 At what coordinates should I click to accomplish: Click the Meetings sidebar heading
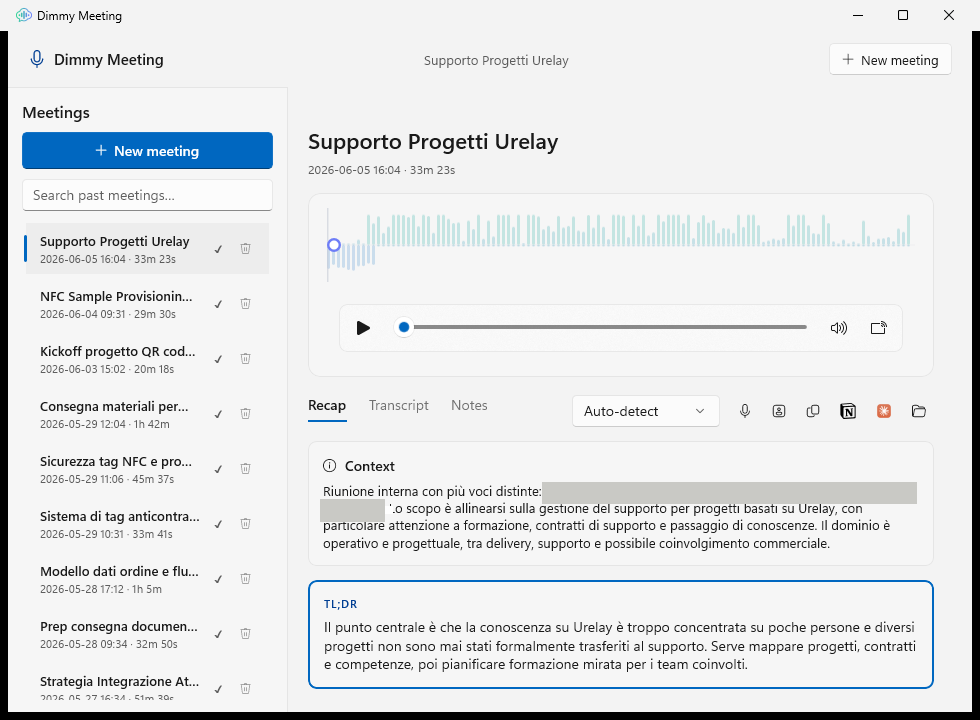(56, 112)
